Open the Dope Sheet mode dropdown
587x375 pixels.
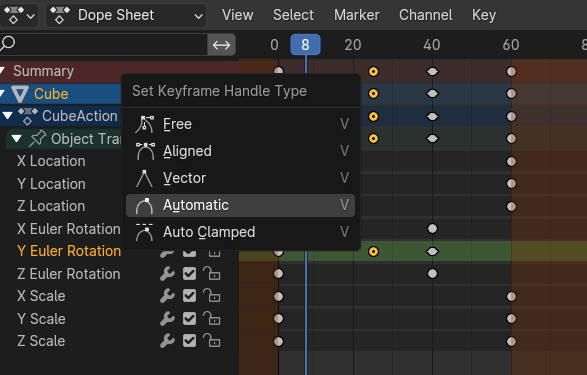pyautogui.click(x=126, y=15)
